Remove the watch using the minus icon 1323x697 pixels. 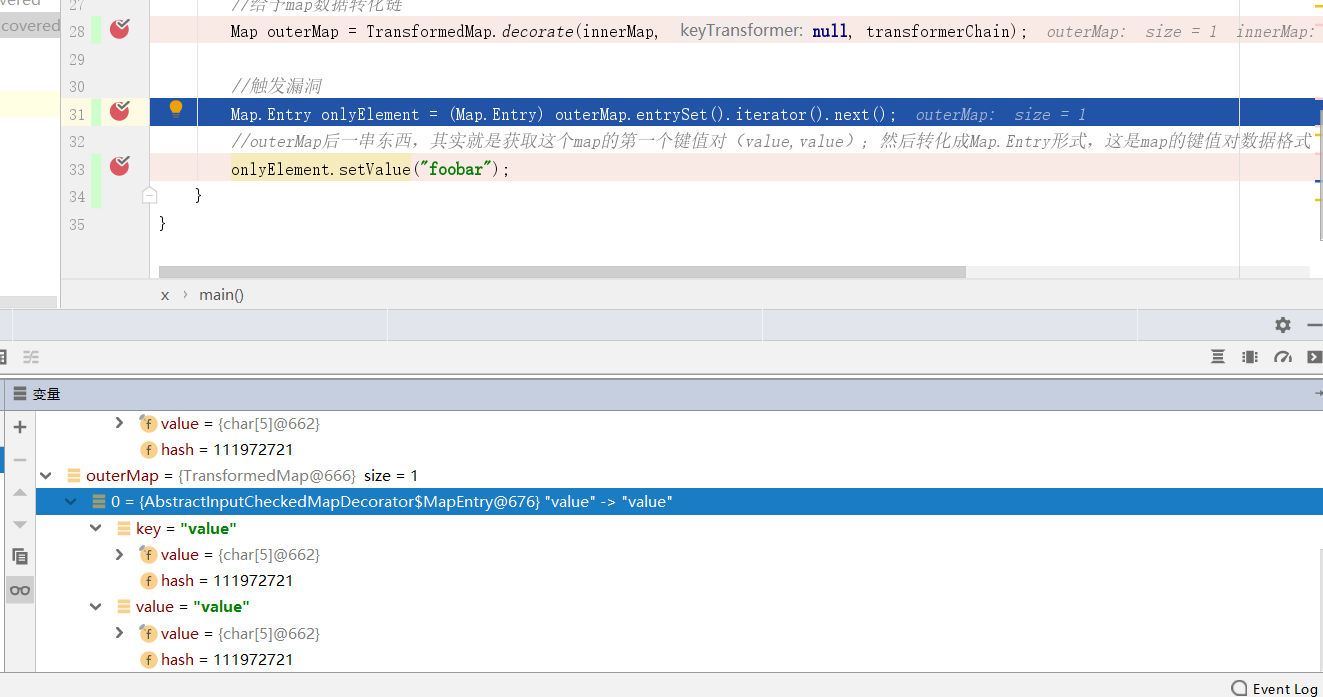coord(20,460)
